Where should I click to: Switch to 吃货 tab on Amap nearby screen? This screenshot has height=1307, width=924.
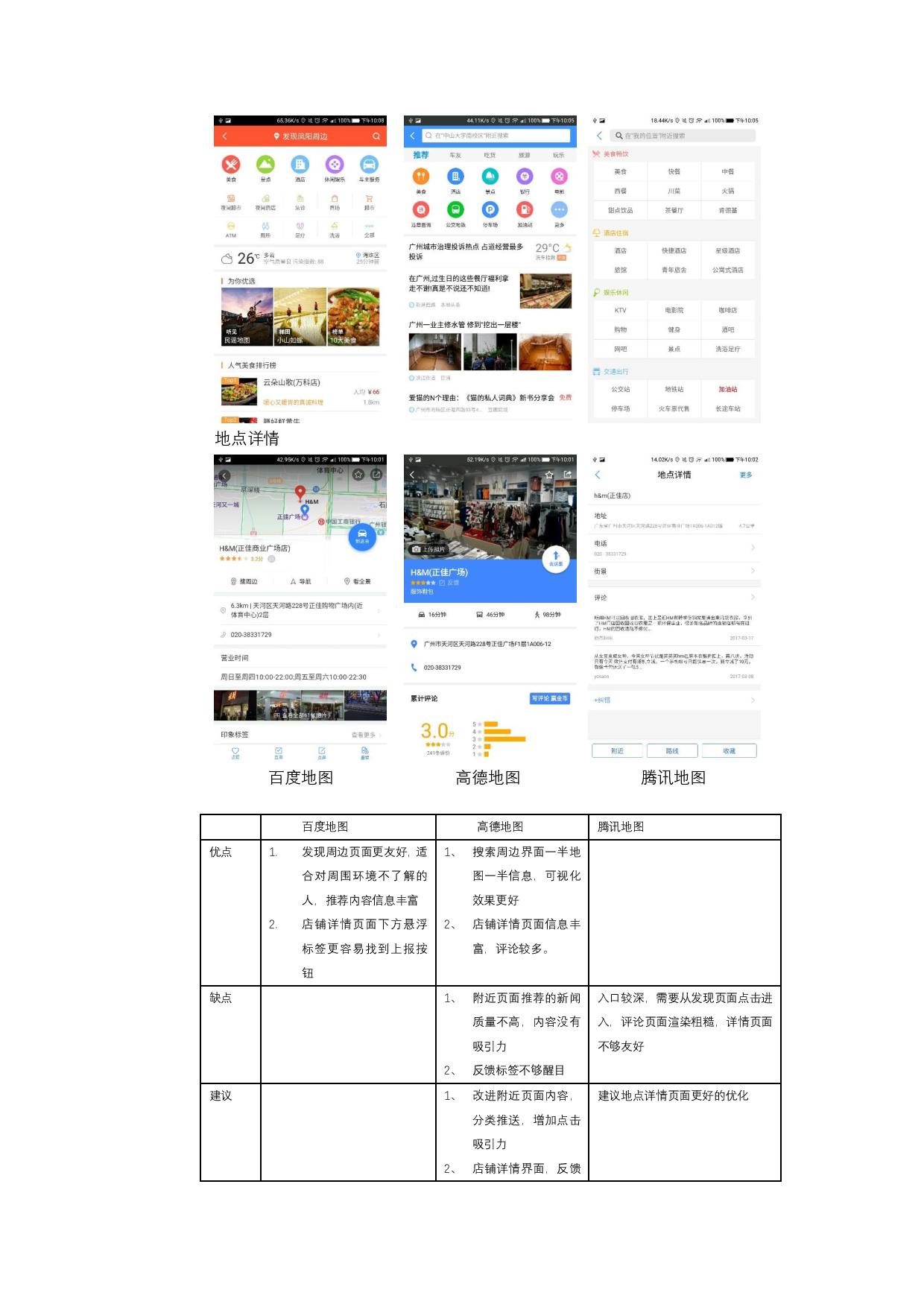[490, 156]
